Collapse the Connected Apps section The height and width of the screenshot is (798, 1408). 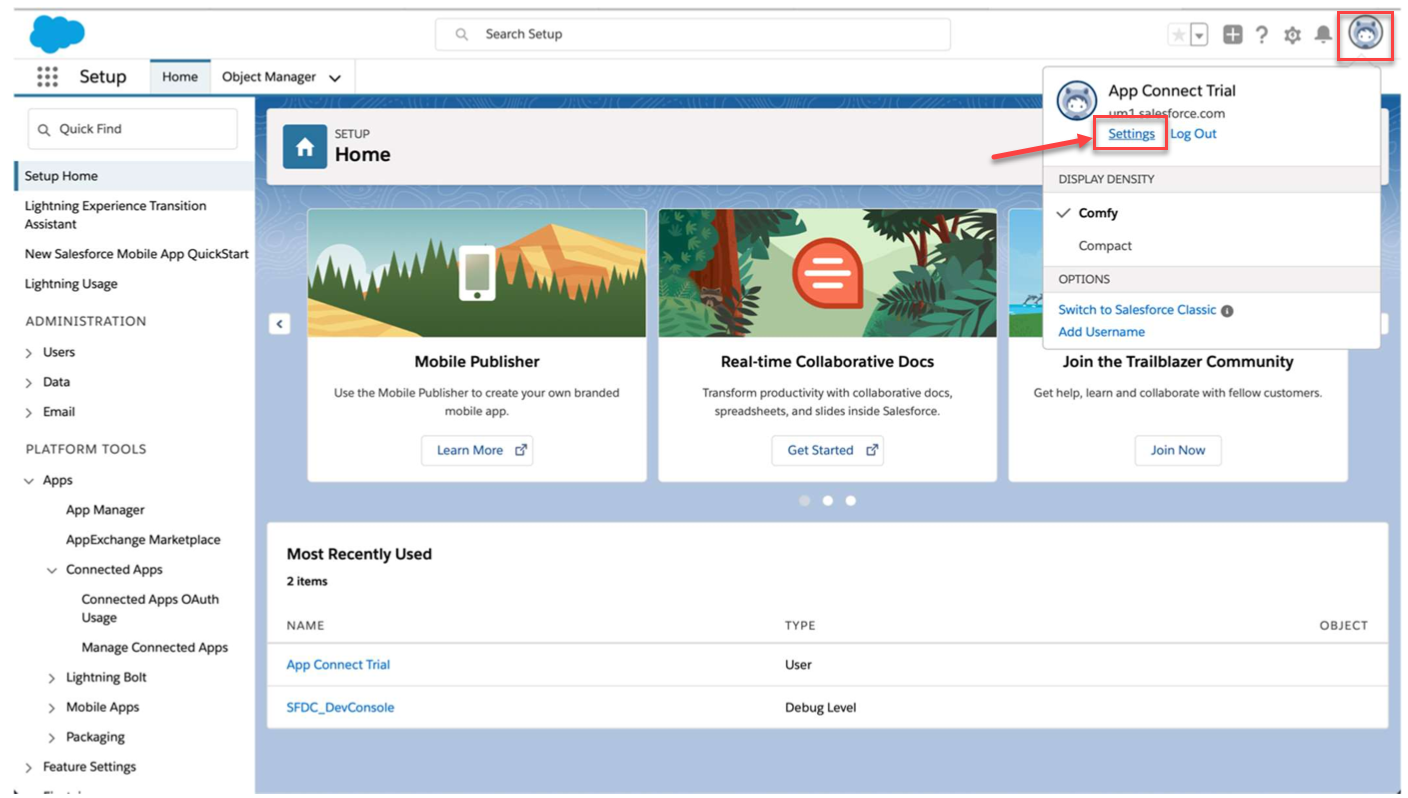(x=52, y=570)
